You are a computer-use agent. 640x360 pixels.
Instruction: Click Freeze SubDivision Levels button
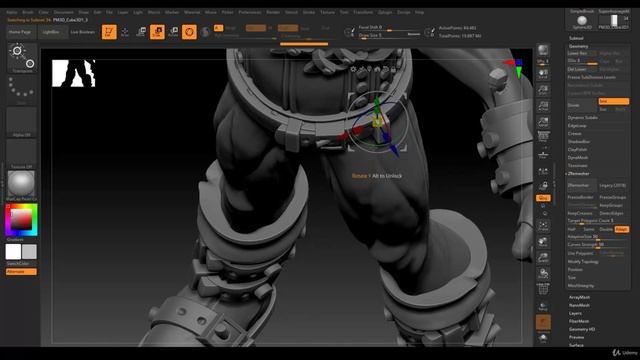coord(598,78)
